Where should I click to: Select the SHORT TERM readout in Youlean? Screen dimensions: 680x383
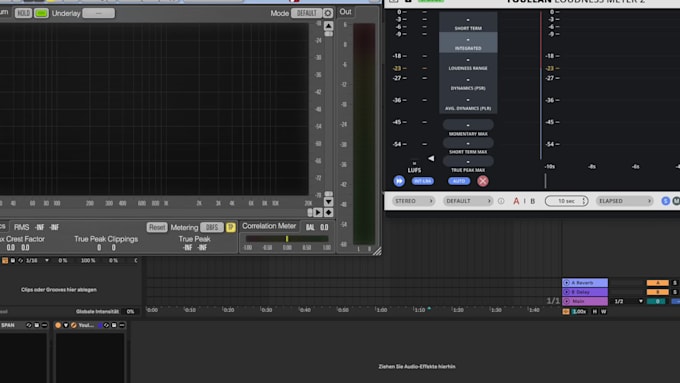(x=468, y=23)
